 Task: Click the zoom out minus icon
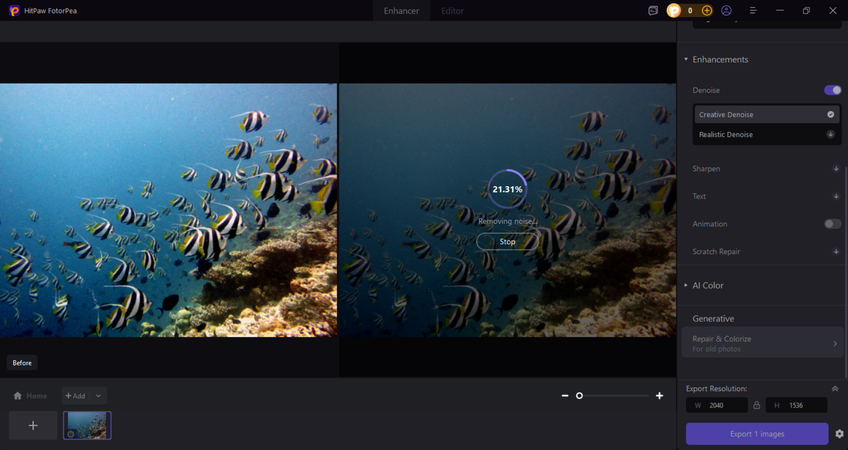[x=565, y=396]
